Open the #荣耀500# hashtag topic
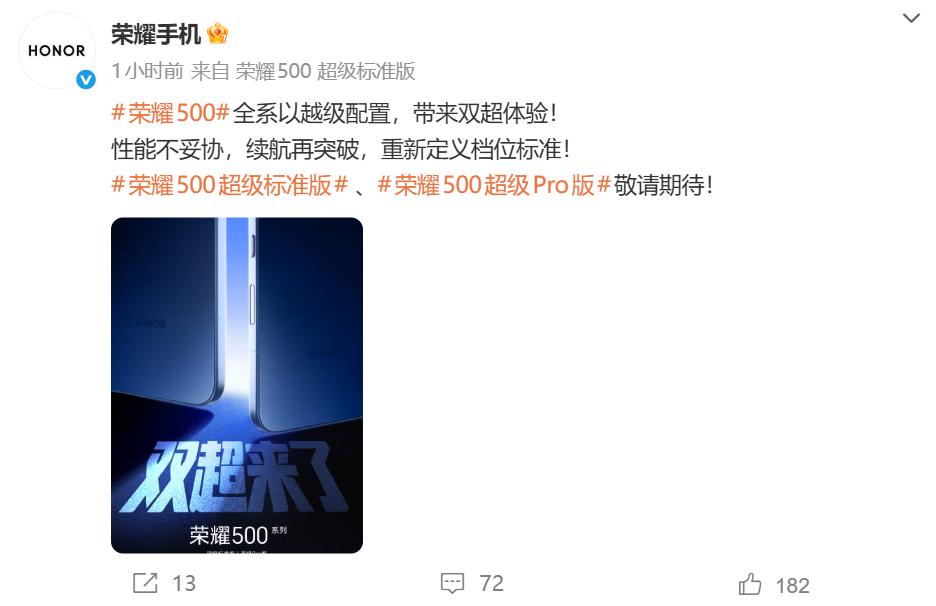Image resolution: width=936 pixels, height=606 pixels. tap(171, 113)
